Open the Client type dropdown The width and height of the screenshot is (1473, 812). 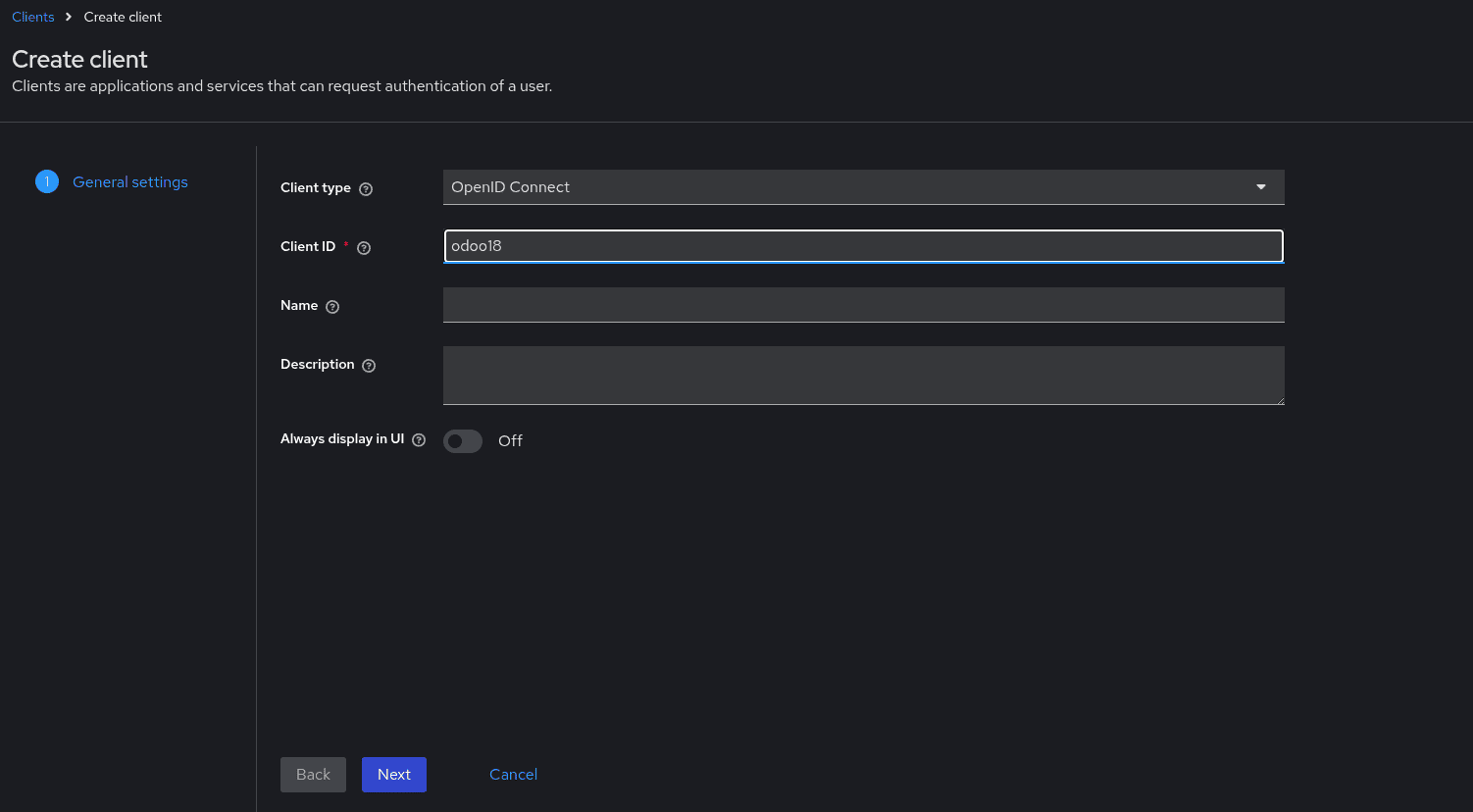[x=863, y=186]
